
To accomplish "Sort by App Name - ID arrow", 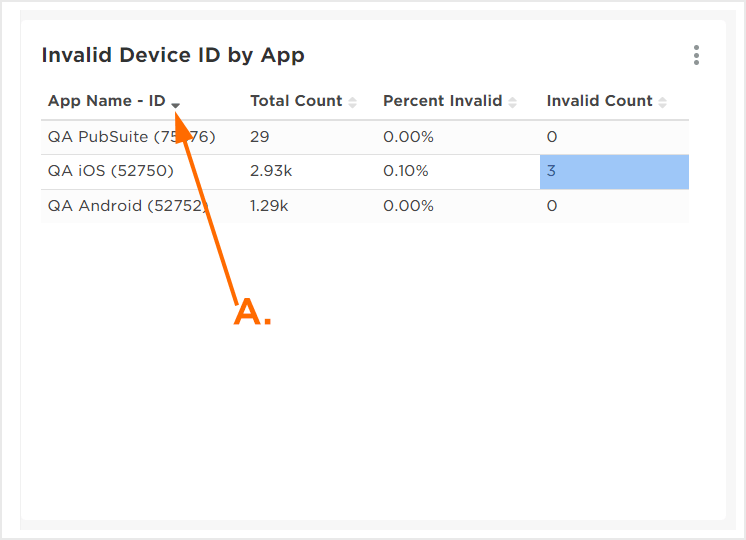I will click(x=176, y=103).
